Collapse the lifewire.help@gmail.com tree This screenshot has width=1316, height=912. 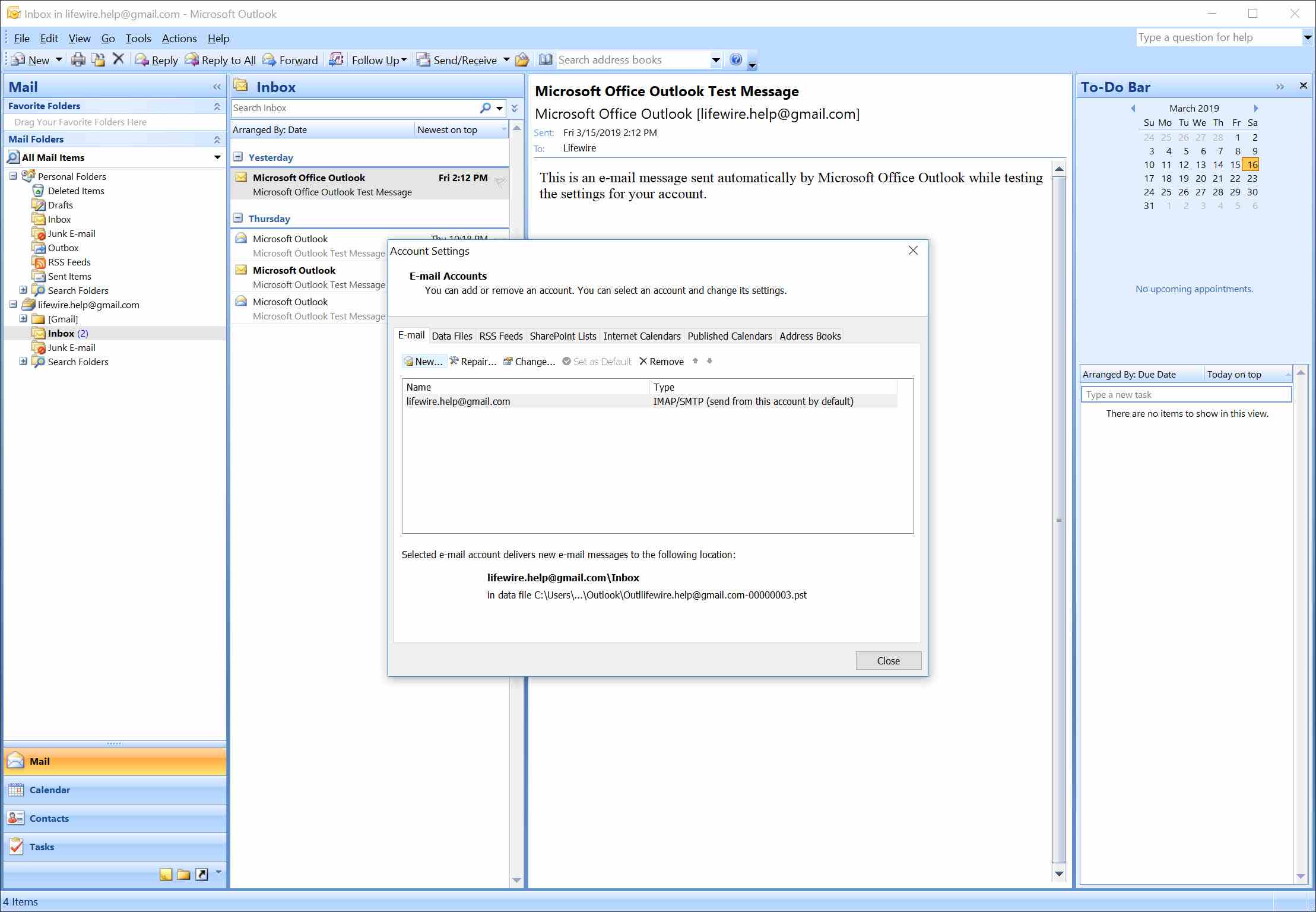13,304
